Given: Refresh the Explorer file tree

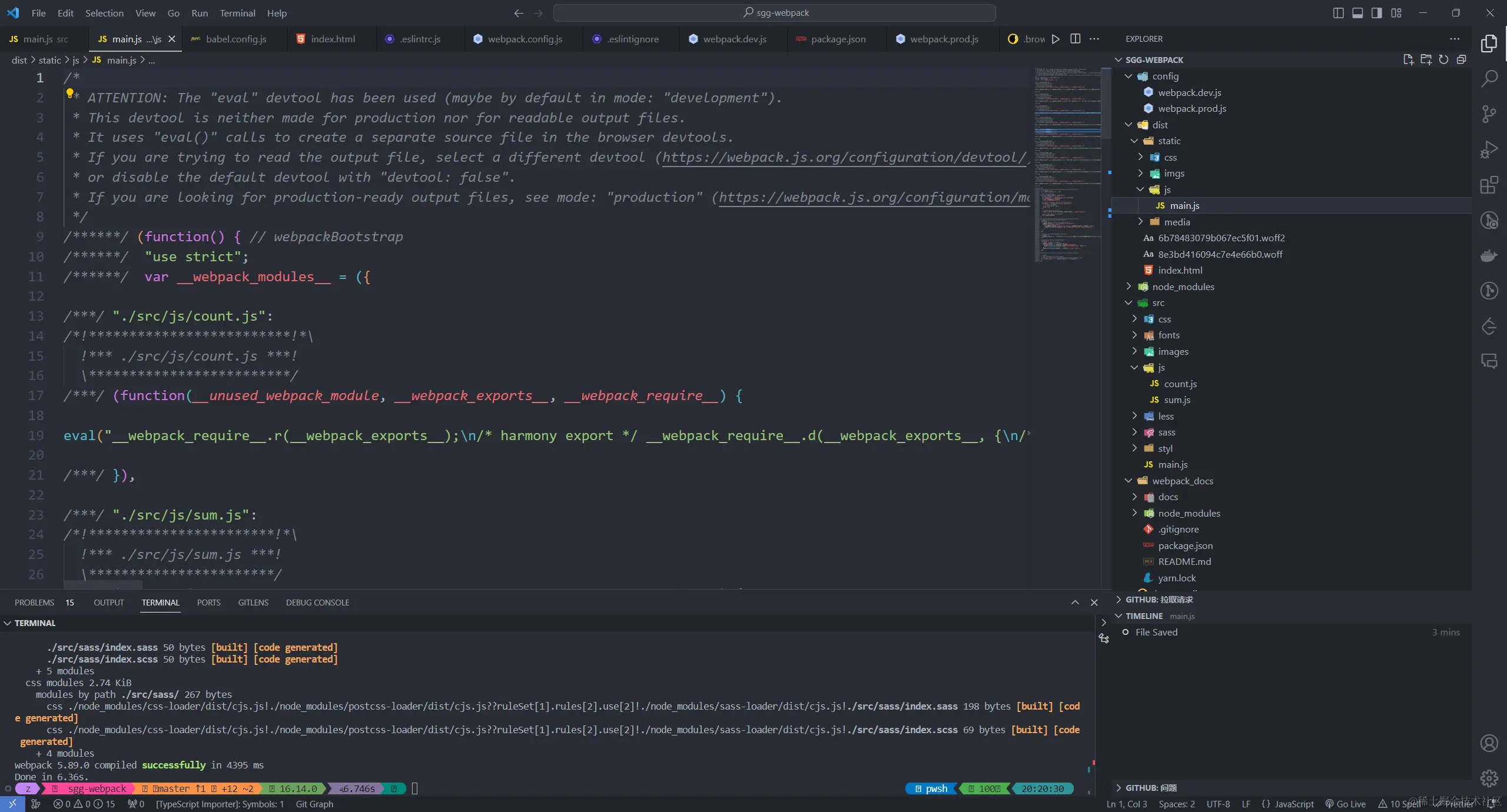Looking at the screenshot, I should 1443,59.
